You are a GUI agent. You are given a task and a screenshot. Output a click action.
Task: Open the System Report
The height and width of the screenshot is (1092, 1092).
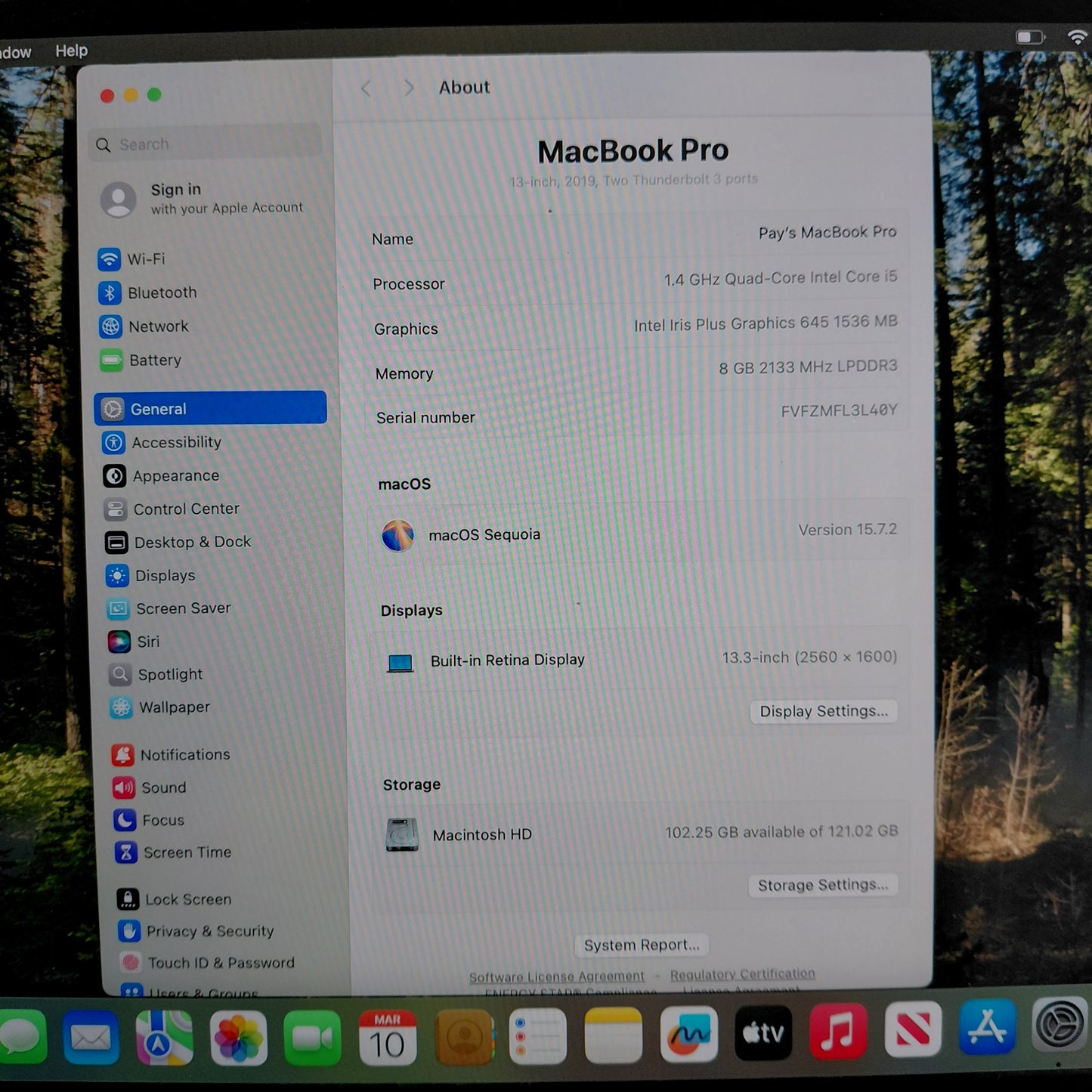point(641,945)
